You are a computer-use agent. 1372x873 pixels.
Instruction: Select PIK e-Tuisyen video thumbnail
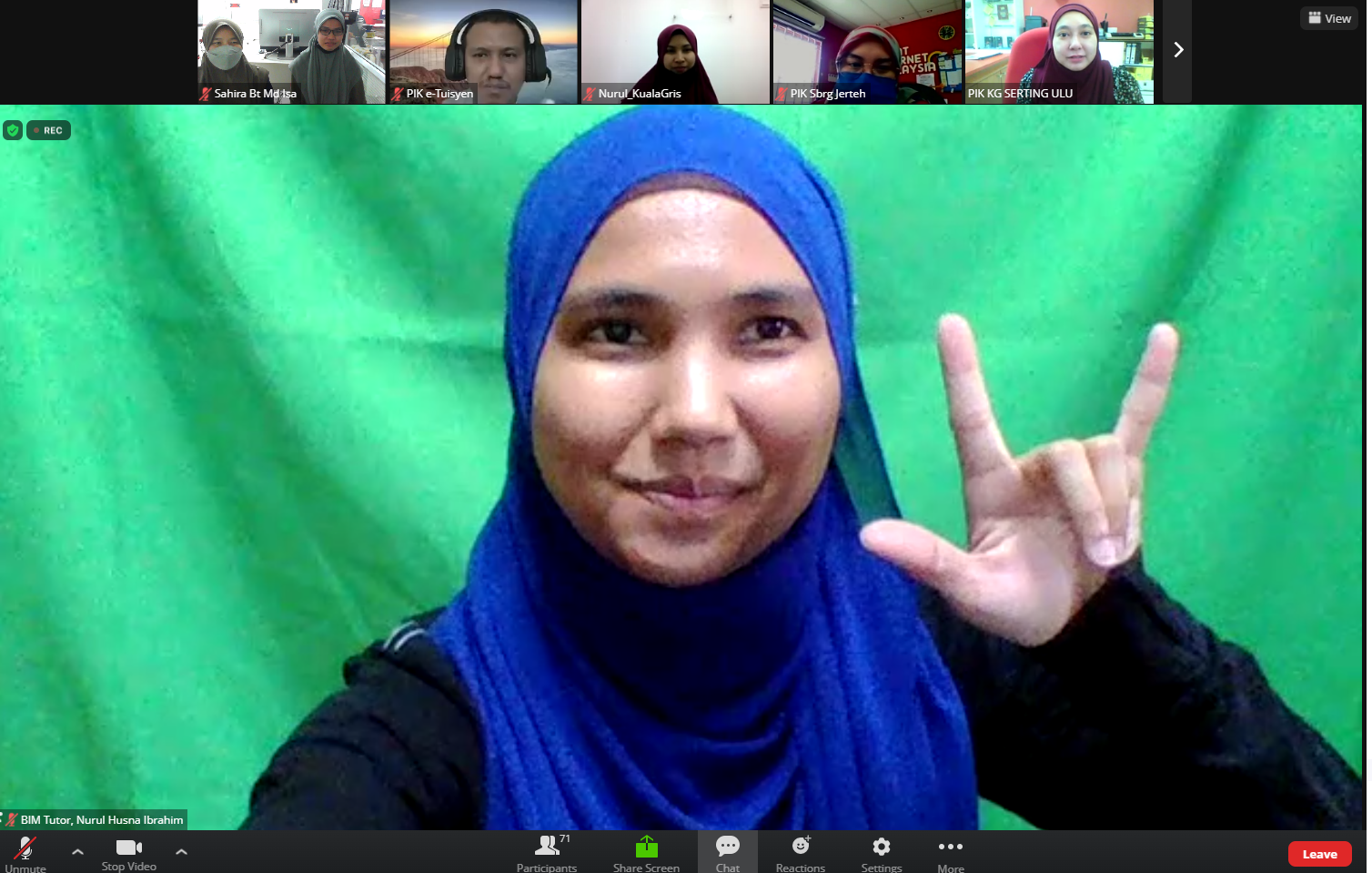pyautogui.click(x=483, y=51)
